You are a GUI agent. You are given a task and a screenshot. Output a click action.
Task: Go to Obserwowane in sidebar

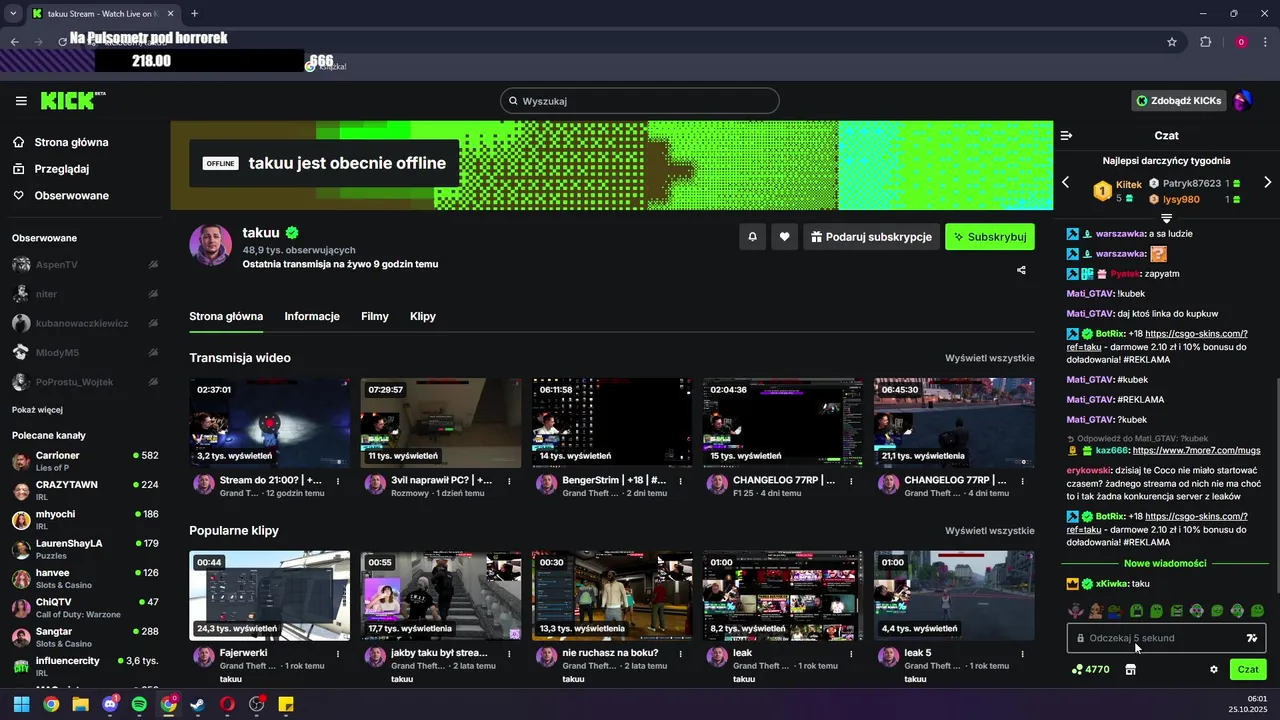pos(71,195)
